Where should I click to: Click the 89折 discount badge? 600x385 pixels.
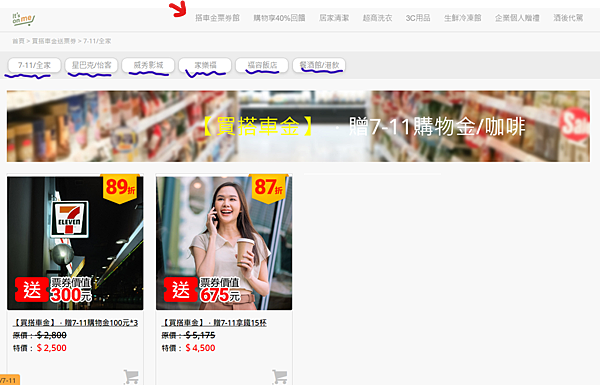click(x=120, y=188)
